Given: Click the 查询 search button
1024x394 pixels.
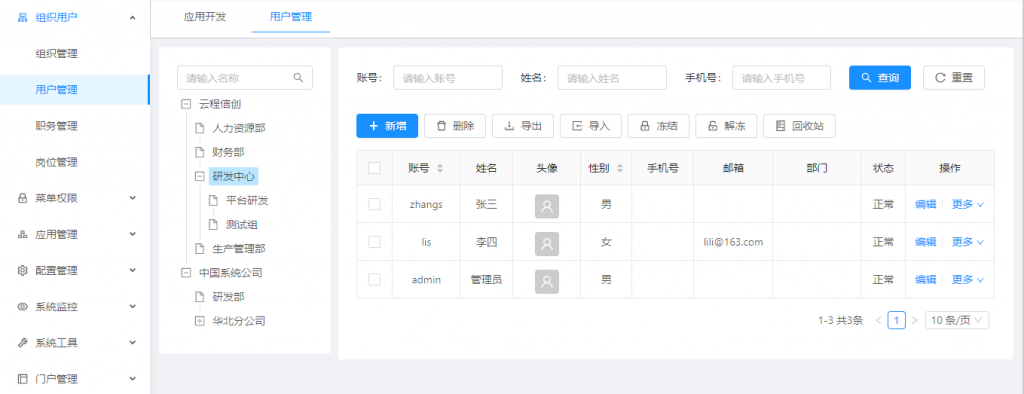Looking at the screenshot, I should pyautogui.click(x=880, y=78).
